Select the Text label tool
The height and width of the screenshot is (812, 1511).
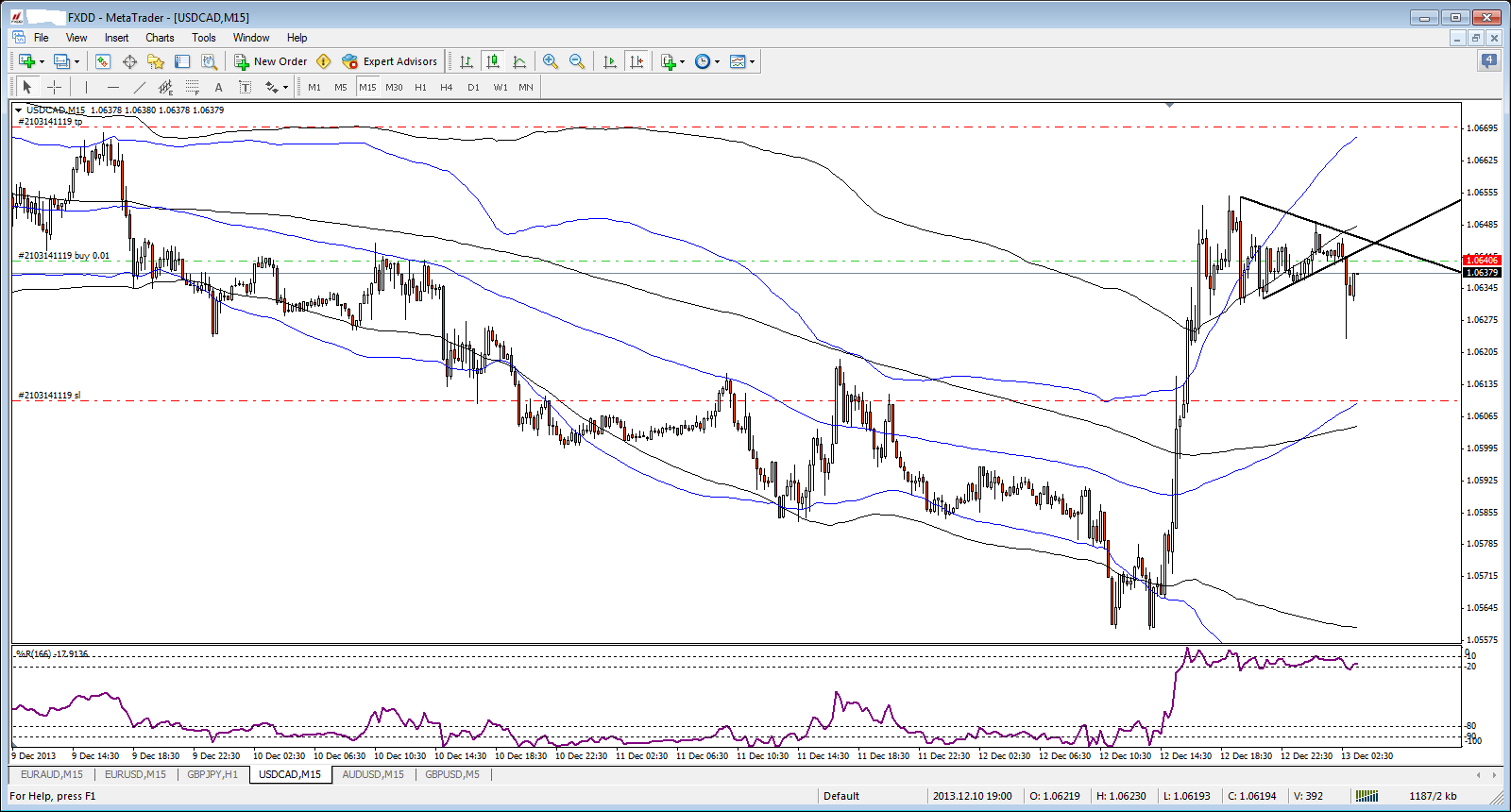pos(218,87)
